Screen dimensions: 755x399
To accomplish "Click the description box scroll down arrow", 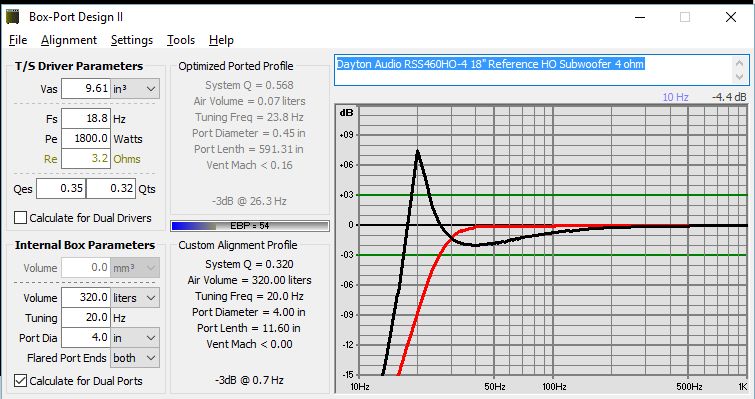I will tap(740, 77).
